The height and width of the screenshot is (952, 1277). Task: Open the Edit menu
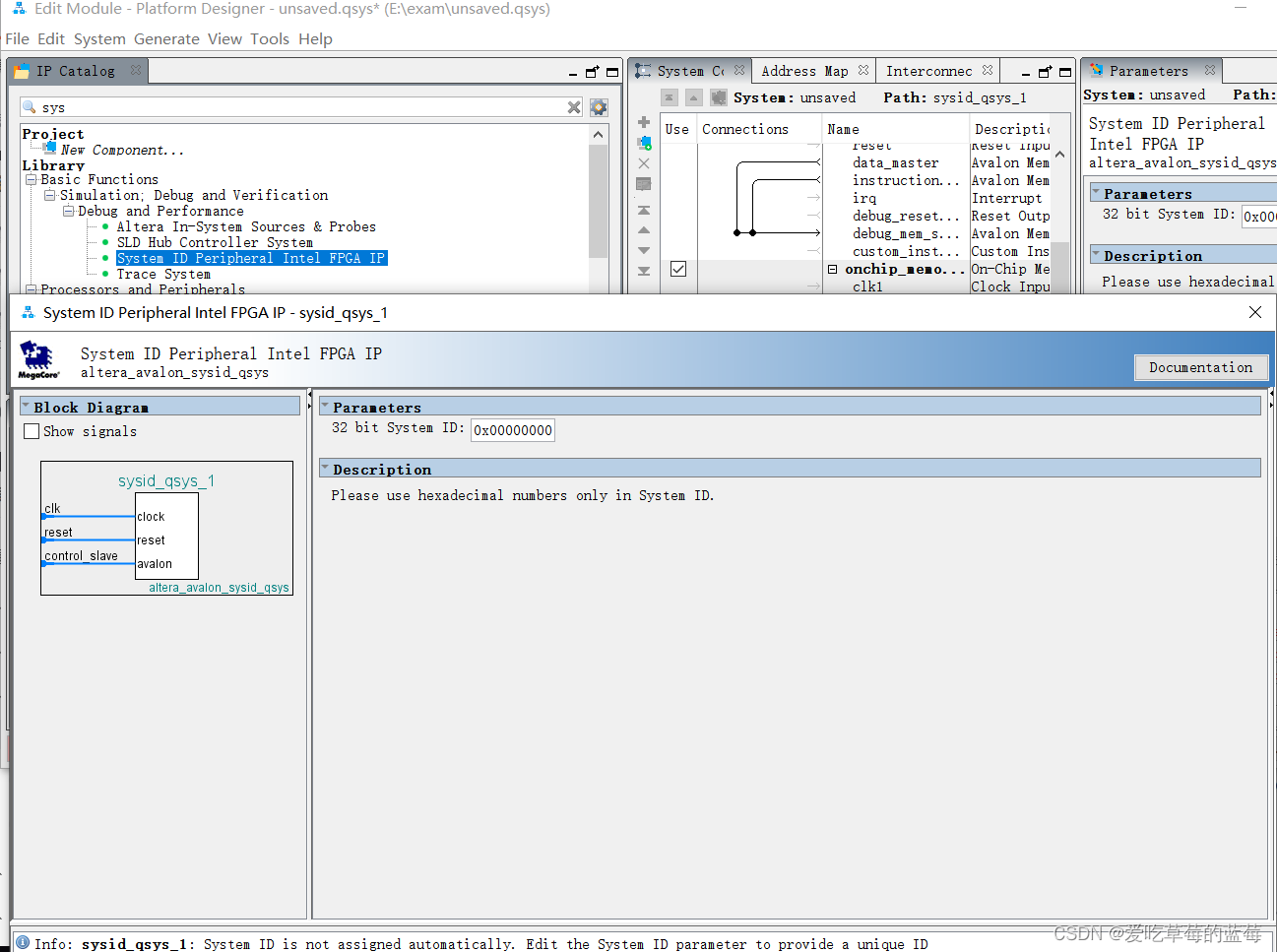click(50, 39)
